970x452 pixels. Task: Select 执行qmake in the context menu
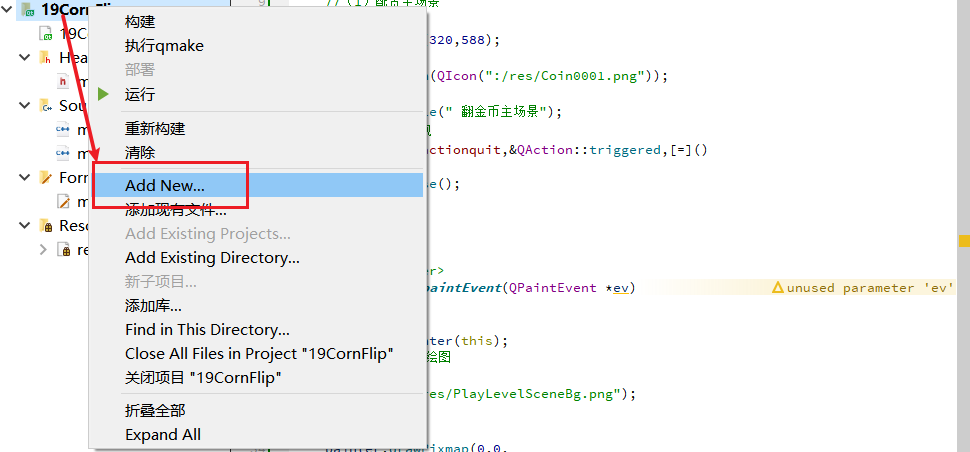(x=258, y=46)
